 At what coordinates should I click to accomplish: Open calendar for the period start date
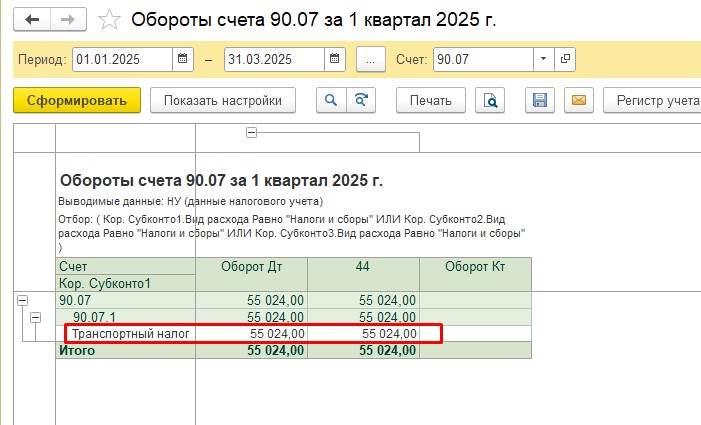tap(183, 59)
